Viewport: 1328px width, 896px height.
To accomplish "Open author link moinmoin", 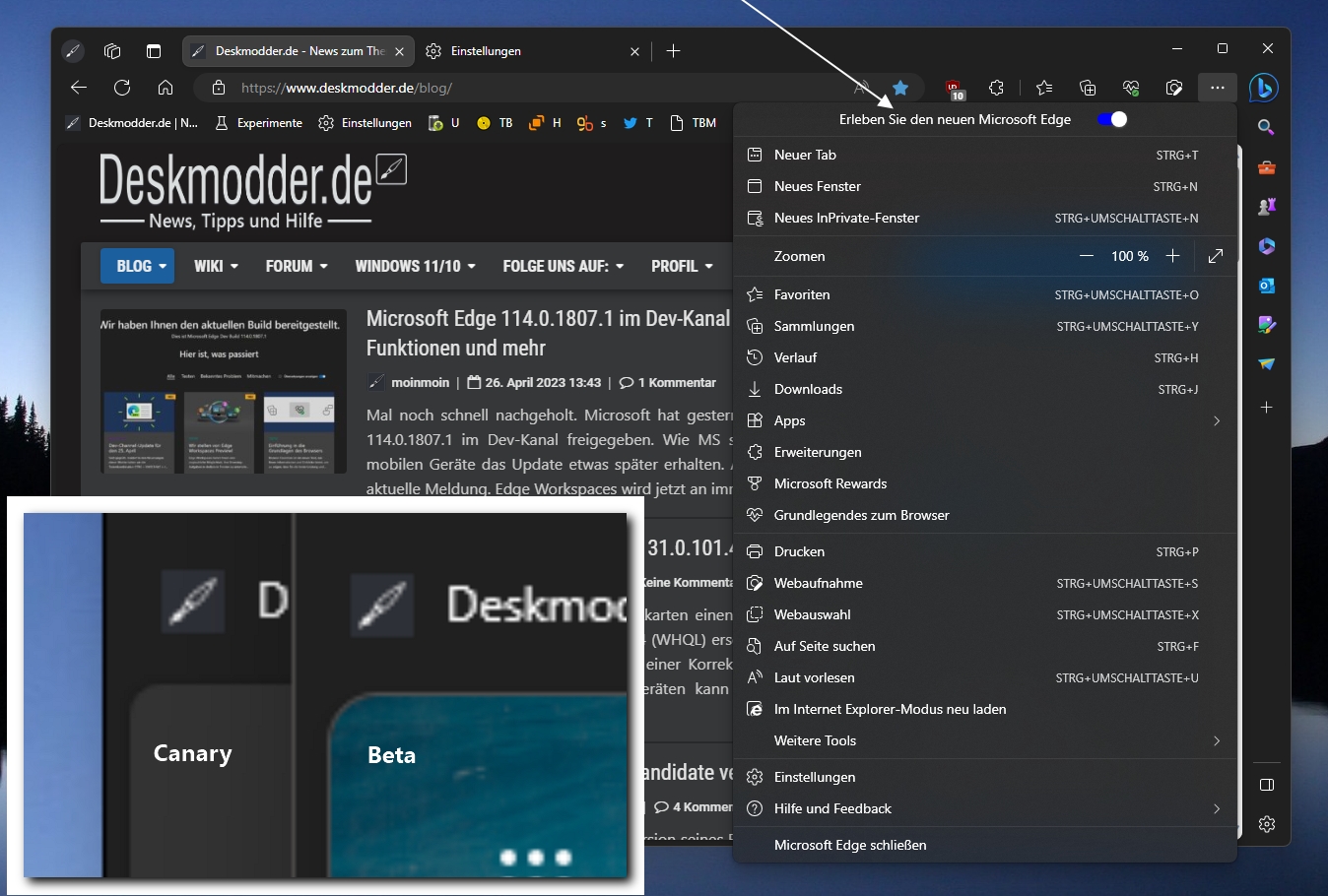I will point(420,382).
